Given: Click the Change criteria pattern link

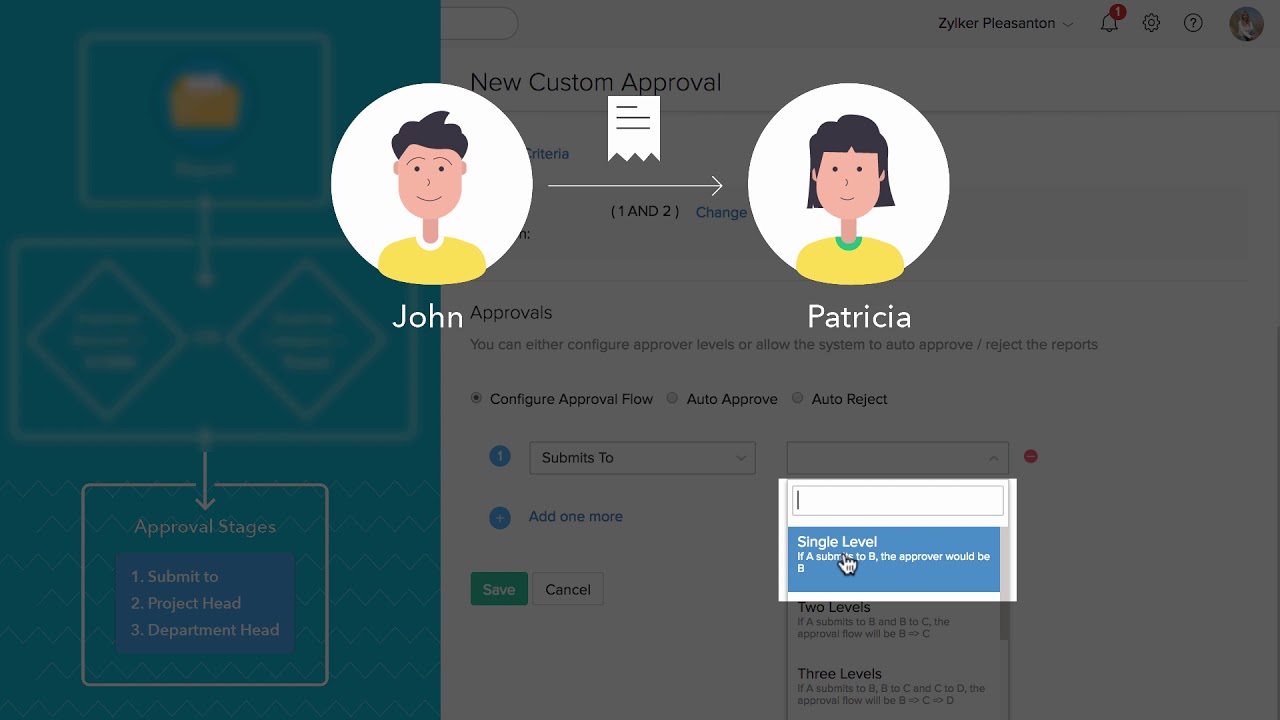Looking at the screenshot, I should pyautogui.click(x=721, y=212).
